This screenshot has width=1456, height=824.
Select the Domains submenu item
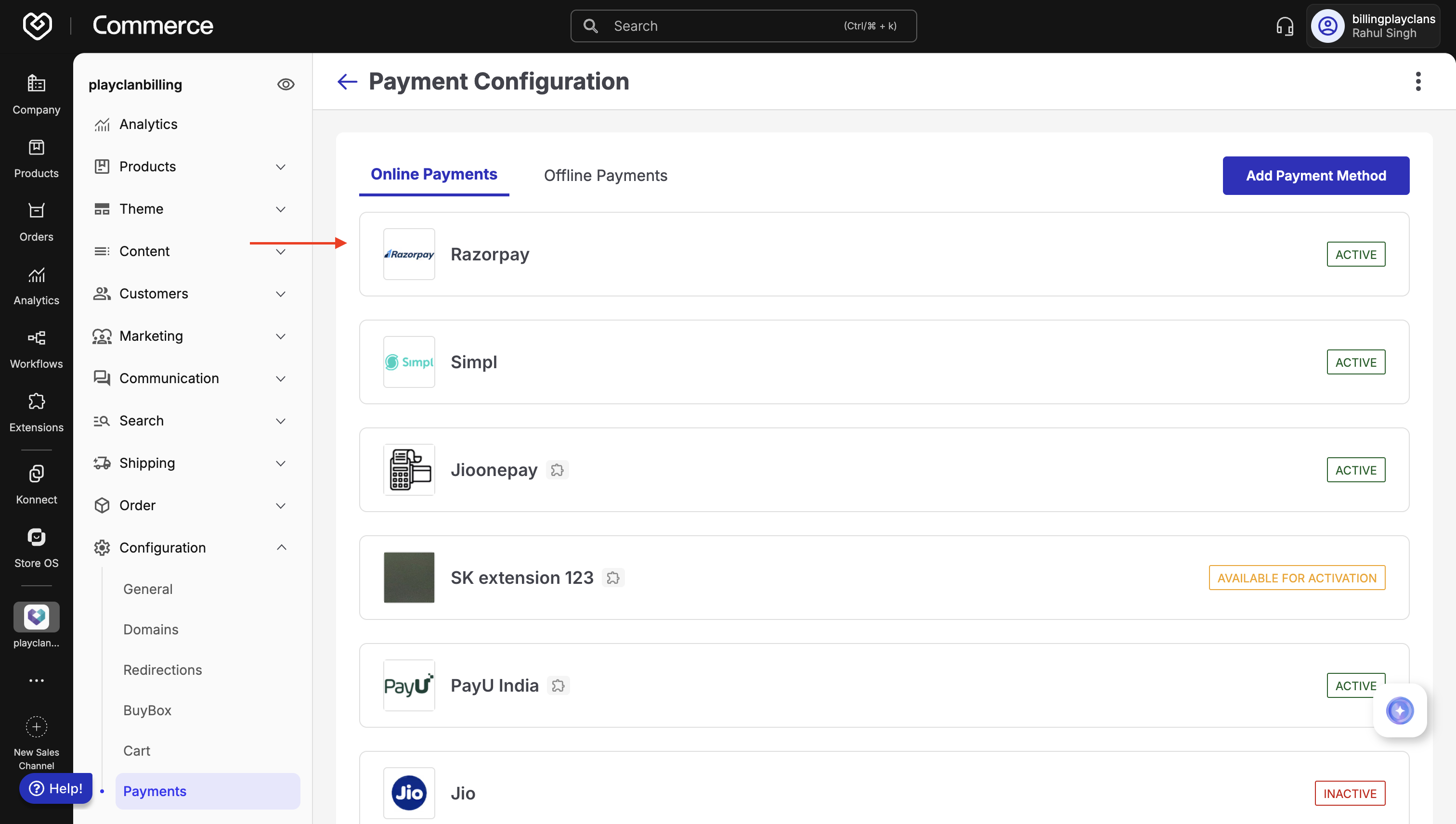[x=151, y=630]
